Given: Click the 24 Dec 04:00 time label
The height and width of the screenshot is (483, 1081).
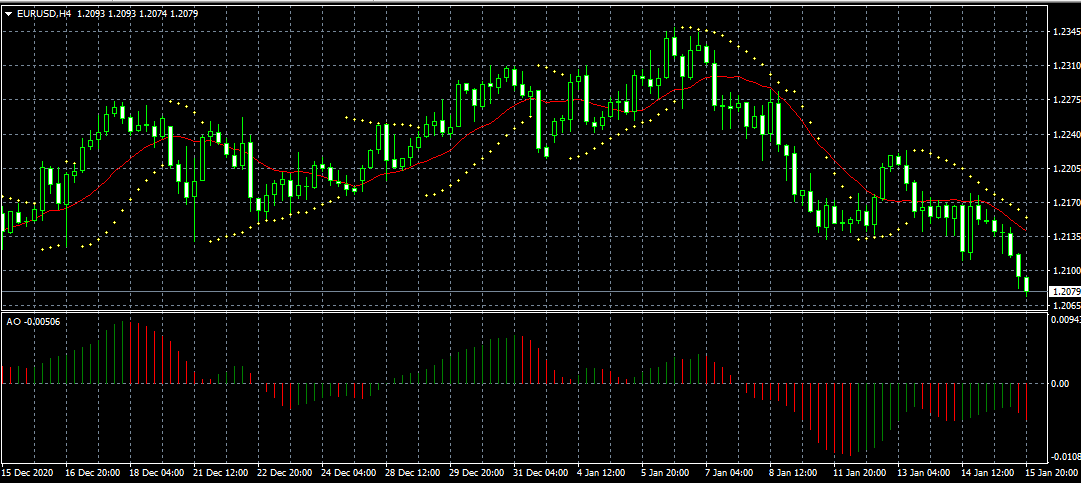Looking at the screenshot, I should [x=350, y=472].
